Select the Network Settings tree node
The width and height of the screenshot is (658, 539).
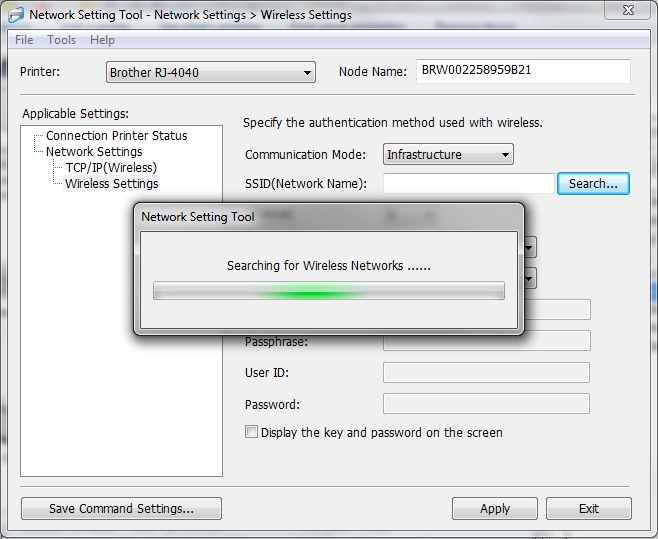pyautogui.click(x=94, y=152)
